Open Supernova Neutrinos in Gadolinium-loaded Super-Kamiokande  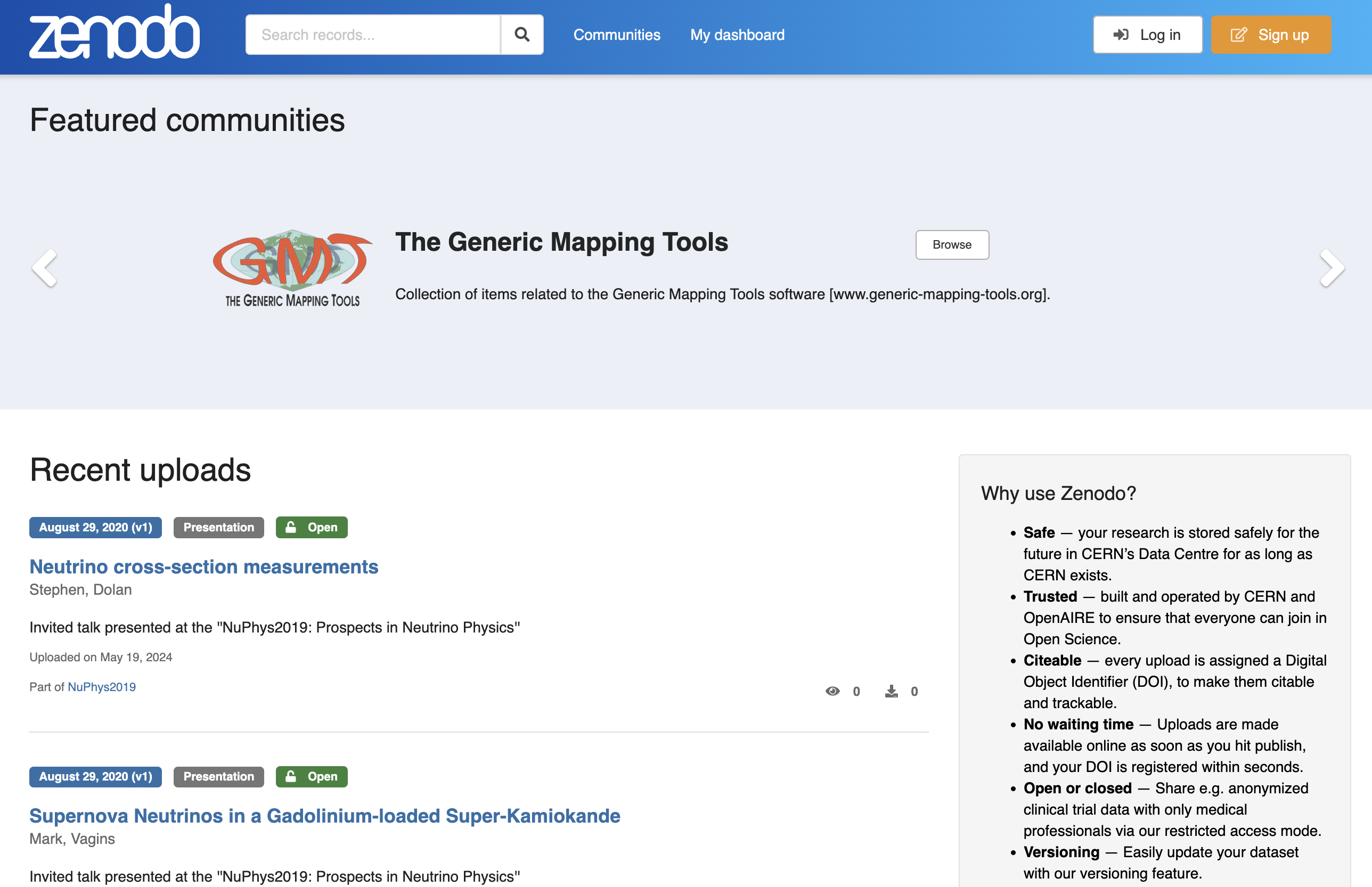[324, 816]
